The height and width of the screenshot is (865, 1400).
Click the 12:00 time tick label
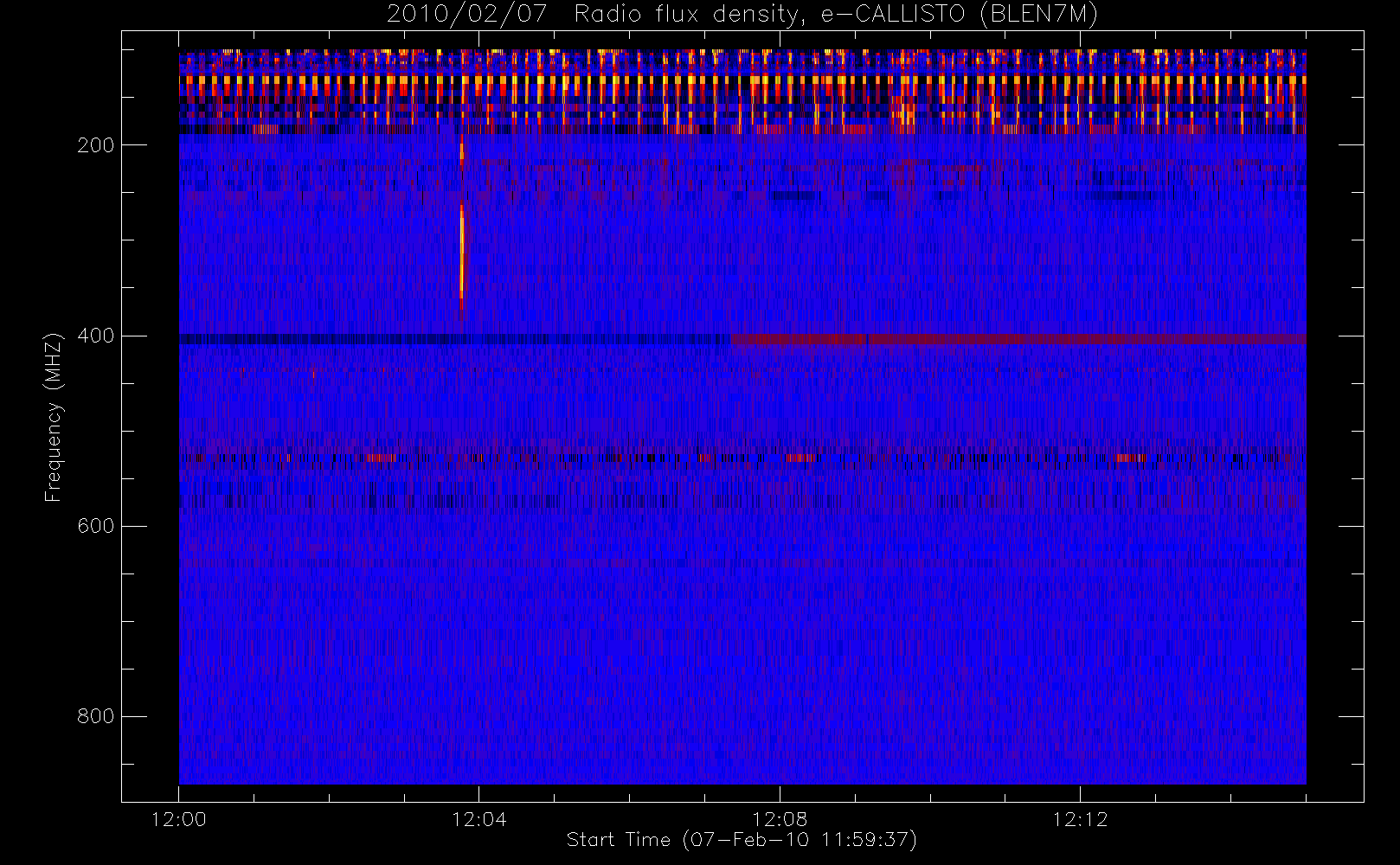[x=179, y=819]
